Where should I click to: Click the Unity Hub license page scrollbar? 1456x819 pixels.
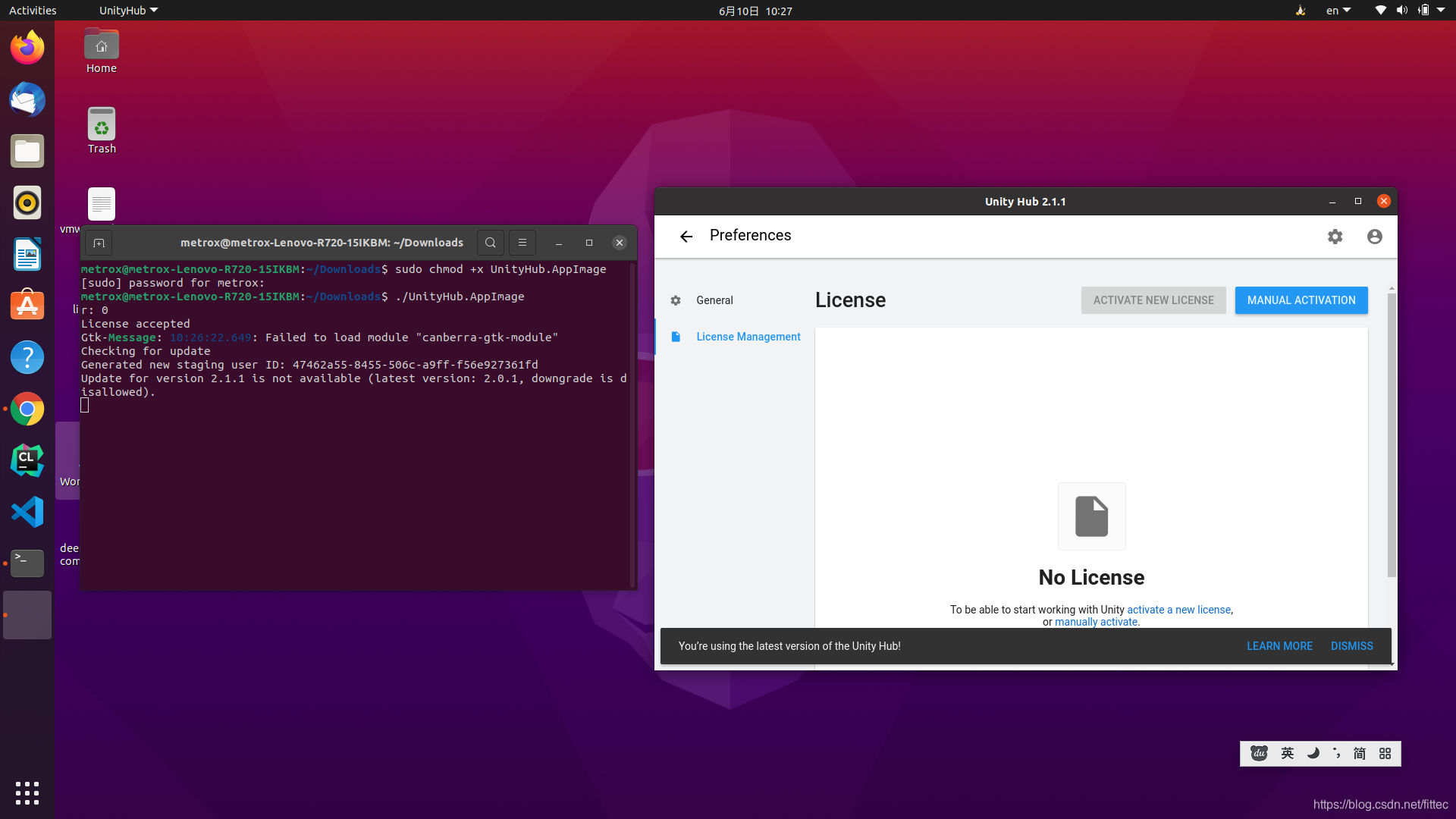click(x=1392, y=434)
